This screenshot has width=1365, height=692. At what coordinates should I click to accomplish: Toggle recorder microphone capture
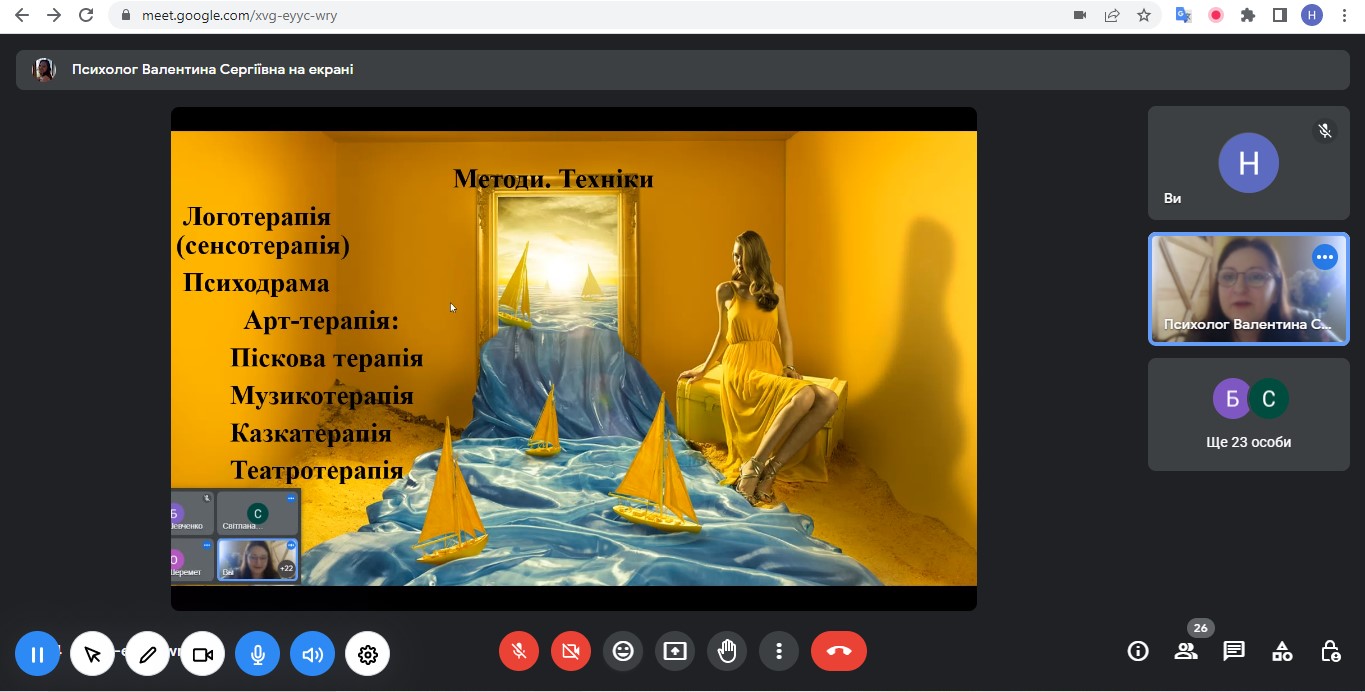(258, 655)
